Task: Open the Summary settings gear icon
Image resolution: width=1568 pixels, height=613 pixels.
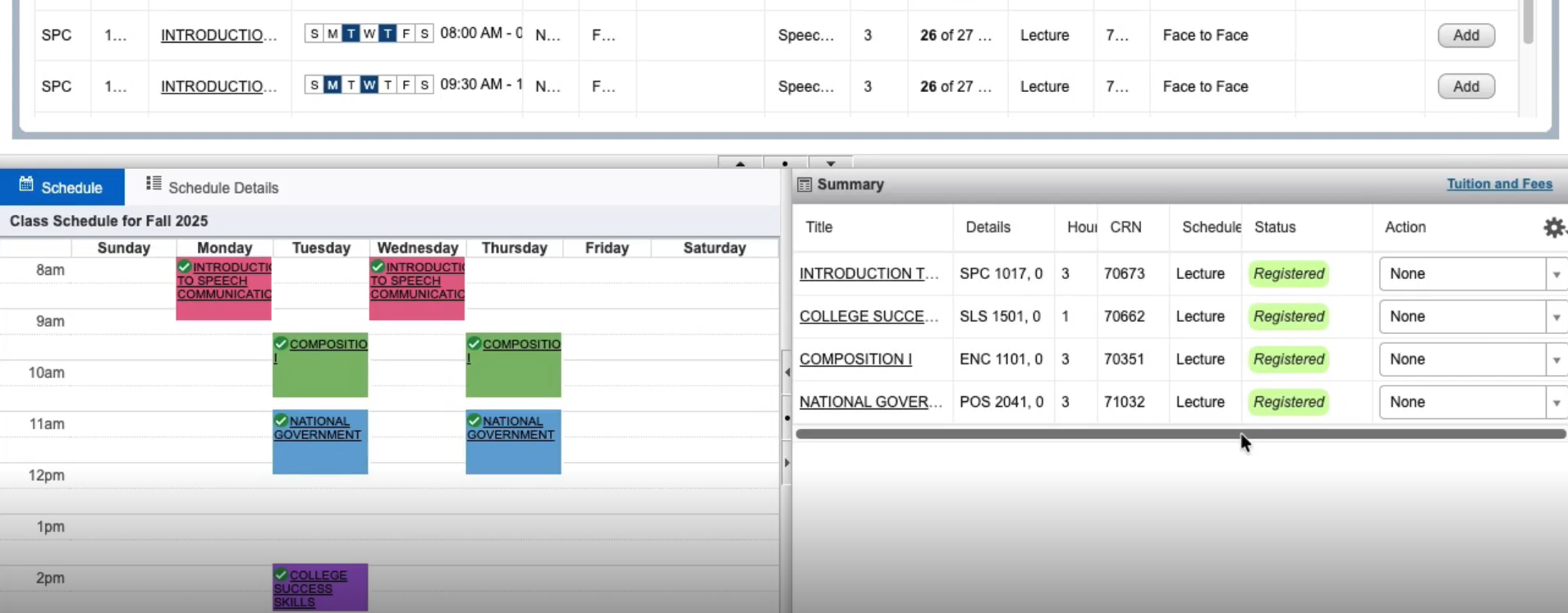Action: coord(1554,227)
